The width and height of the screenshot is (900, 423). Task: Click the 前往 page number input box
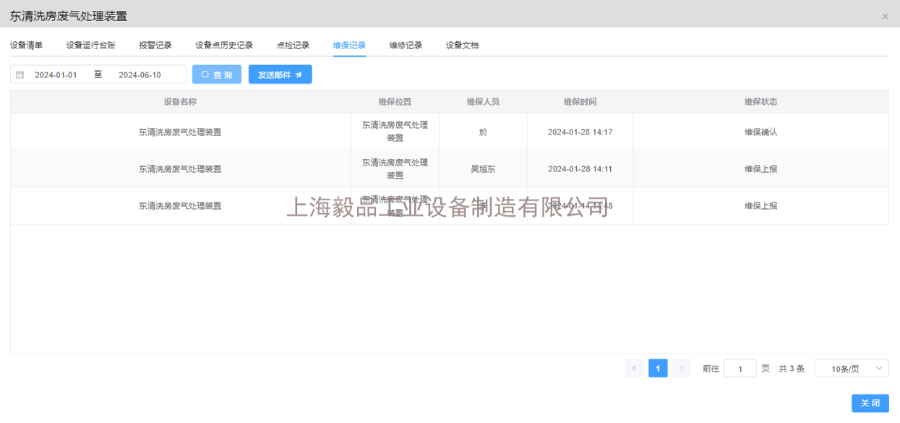(740, 368)
